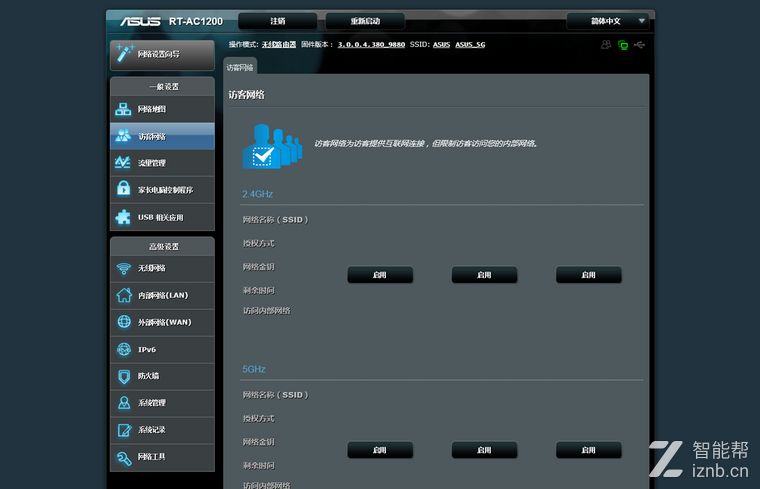Click the guest users status icon in header
Image resolution: width=760 pixels, height=489 pixels.
[605, 45]
